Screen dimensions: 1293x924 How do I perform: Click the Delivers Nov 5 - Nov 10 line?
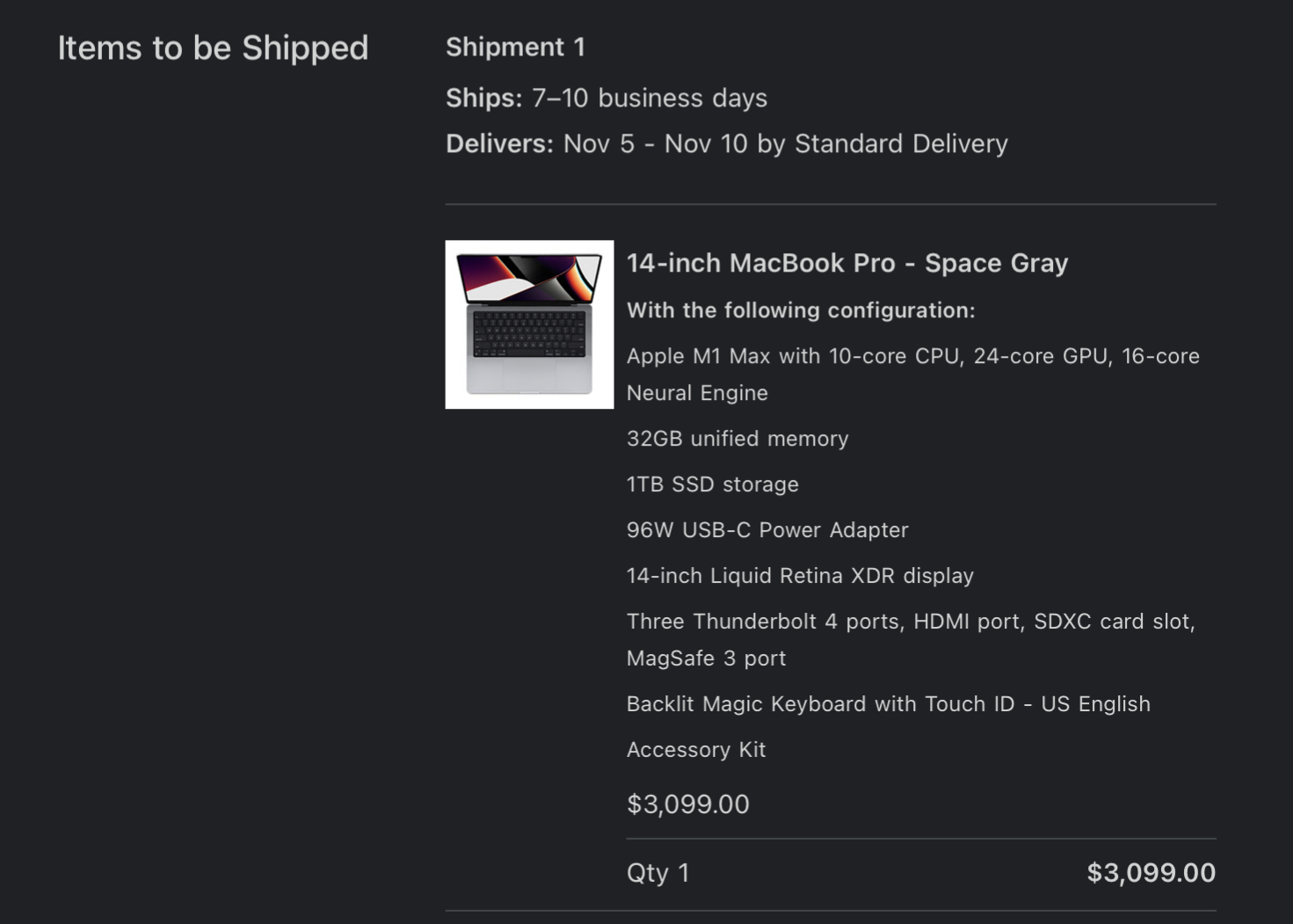pos(726,143)
